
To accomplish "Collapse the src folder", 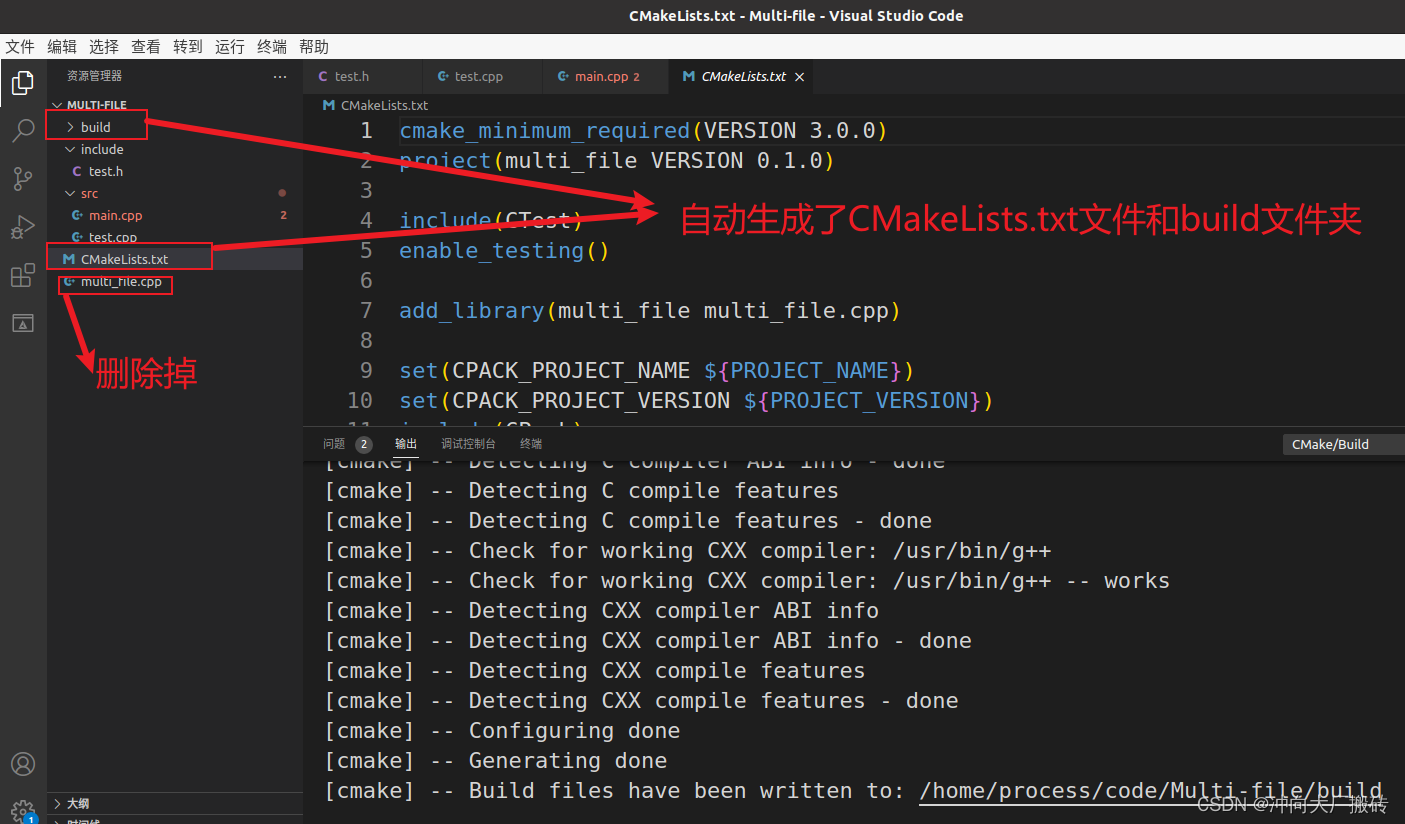I will [70, 194].
